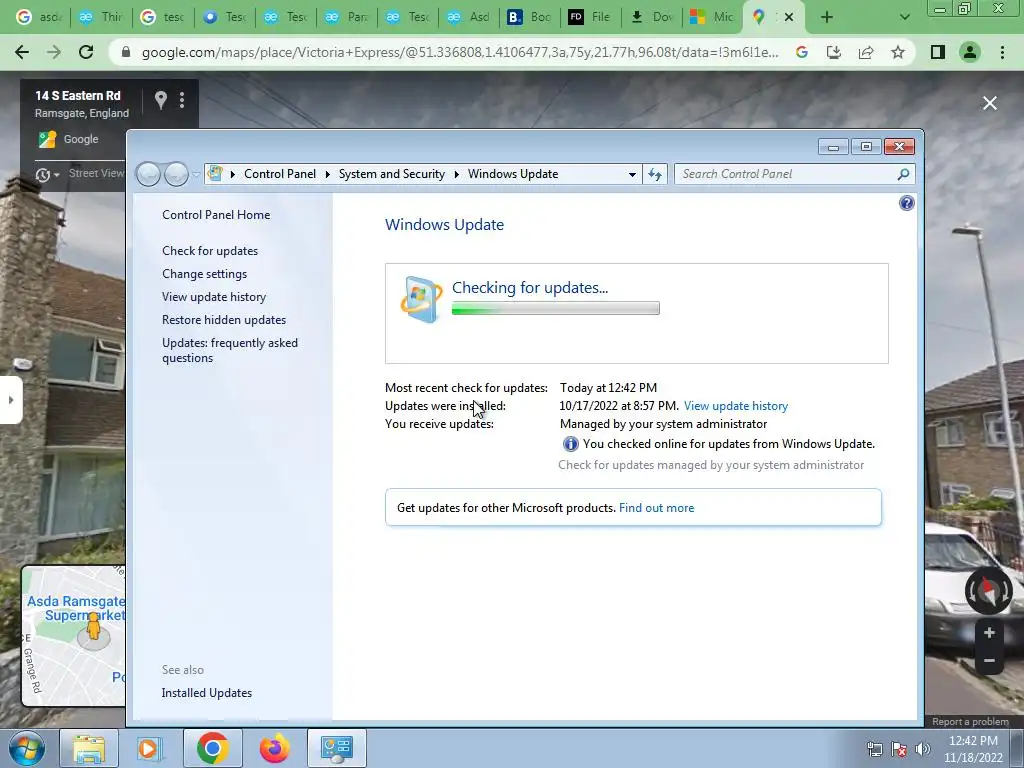This screenshot has width=1024, height=768.
Task: Click System and Security in breadcrumb
Action: tap(392, 174)
